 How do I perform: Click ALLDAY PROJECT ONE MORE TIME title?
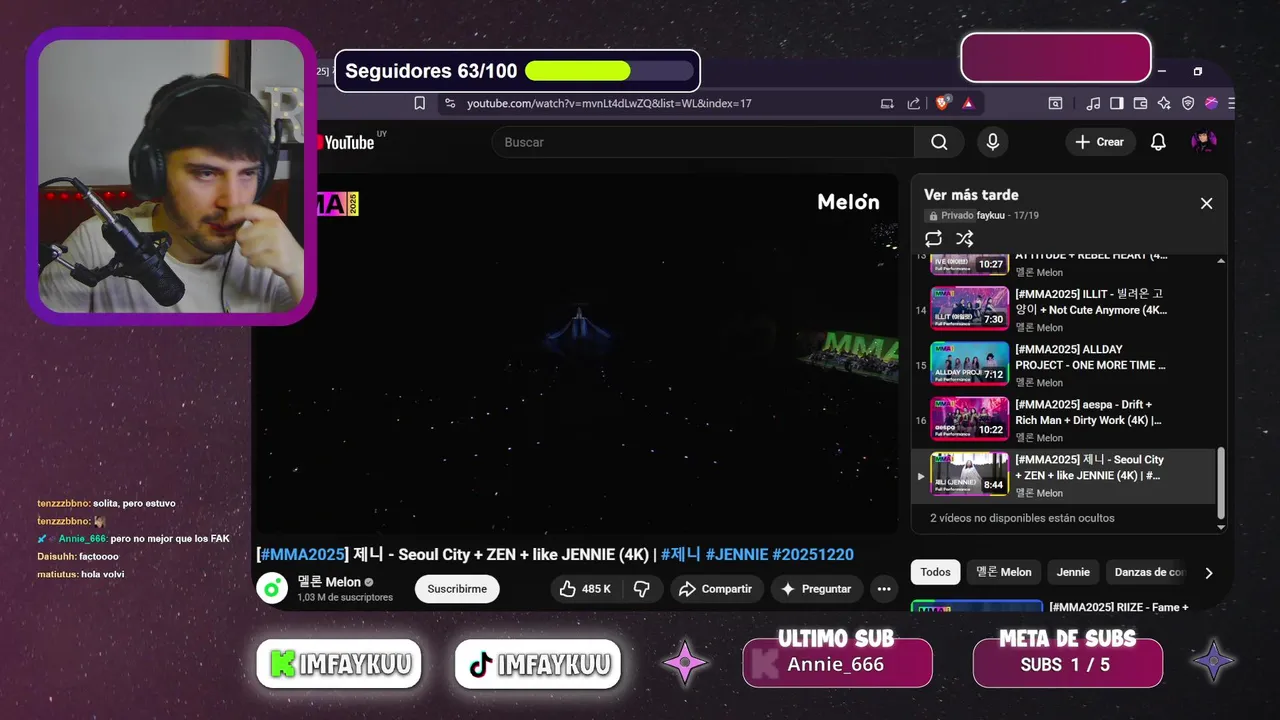click(1091, 357)
